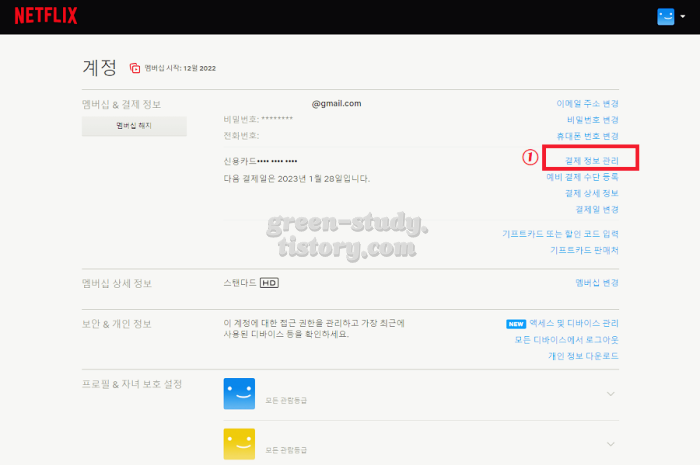Open the 개인 정보 다운로드 link
The height and width of the screenshot is (465, 700).
coord(583,356)
